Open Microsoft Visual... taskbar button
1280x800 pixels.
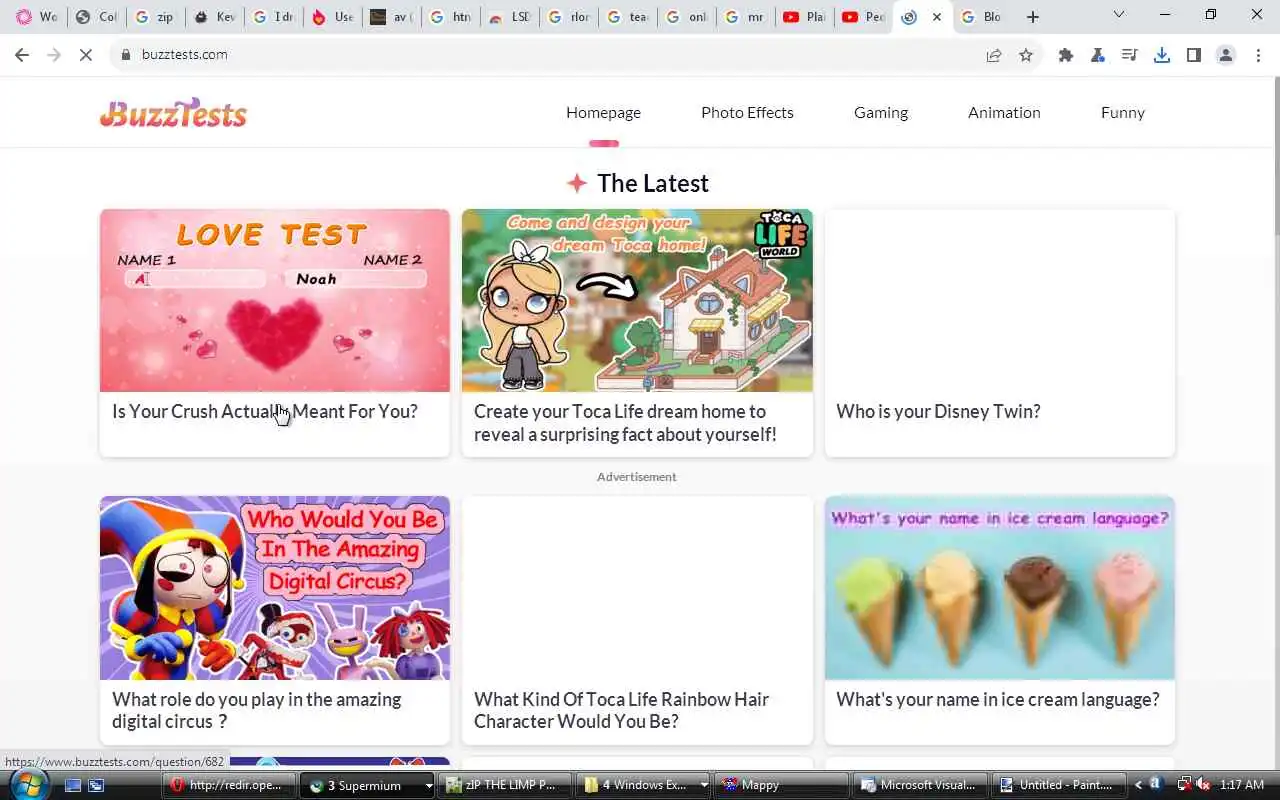click(x=921, y=785)
